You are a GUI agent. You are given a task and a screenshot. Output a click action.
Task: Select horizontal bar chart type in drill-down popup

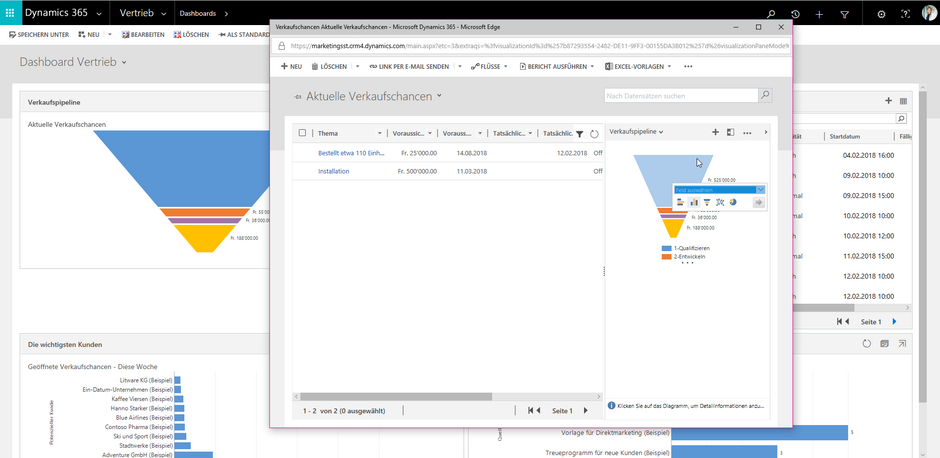[x=681, y=202]
